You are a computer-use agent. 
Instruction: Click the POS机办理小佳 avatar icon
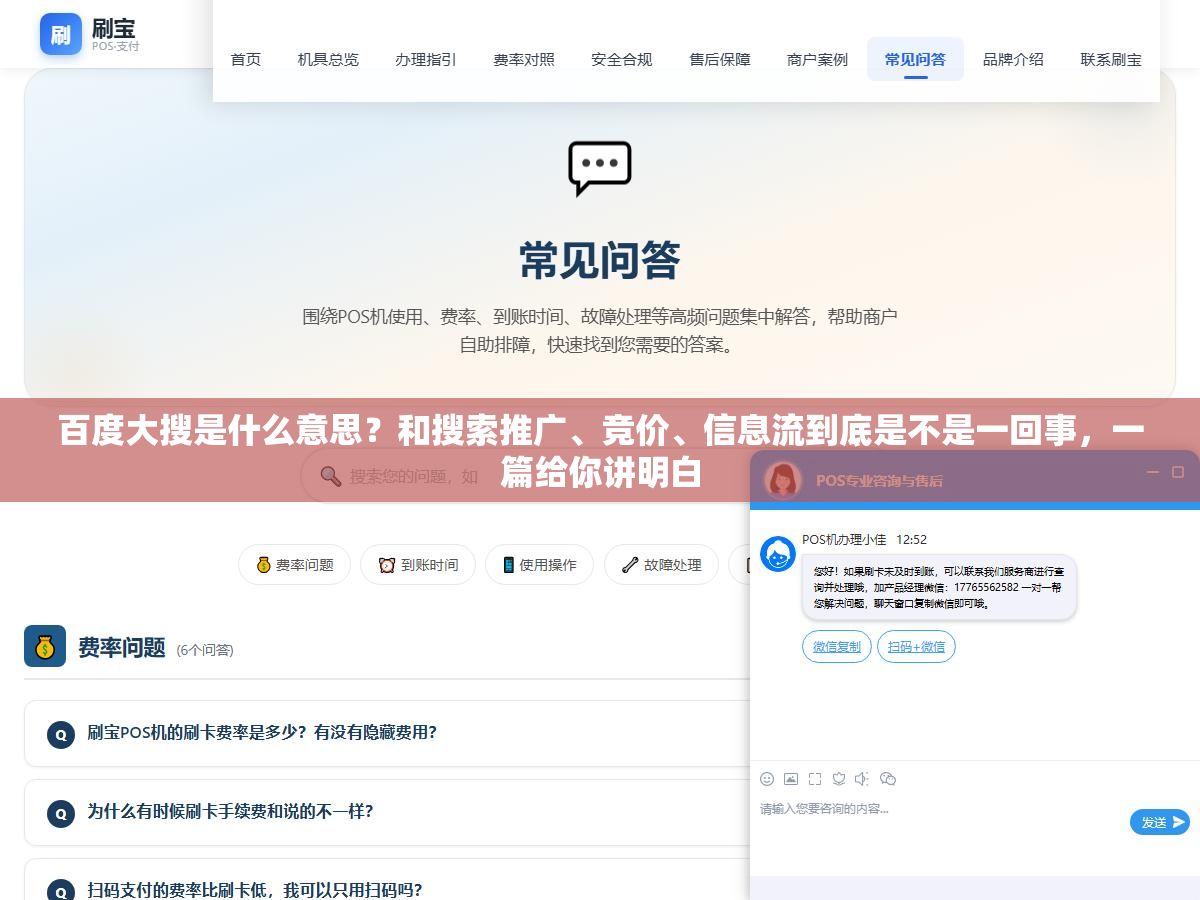(x=778, y=554)
